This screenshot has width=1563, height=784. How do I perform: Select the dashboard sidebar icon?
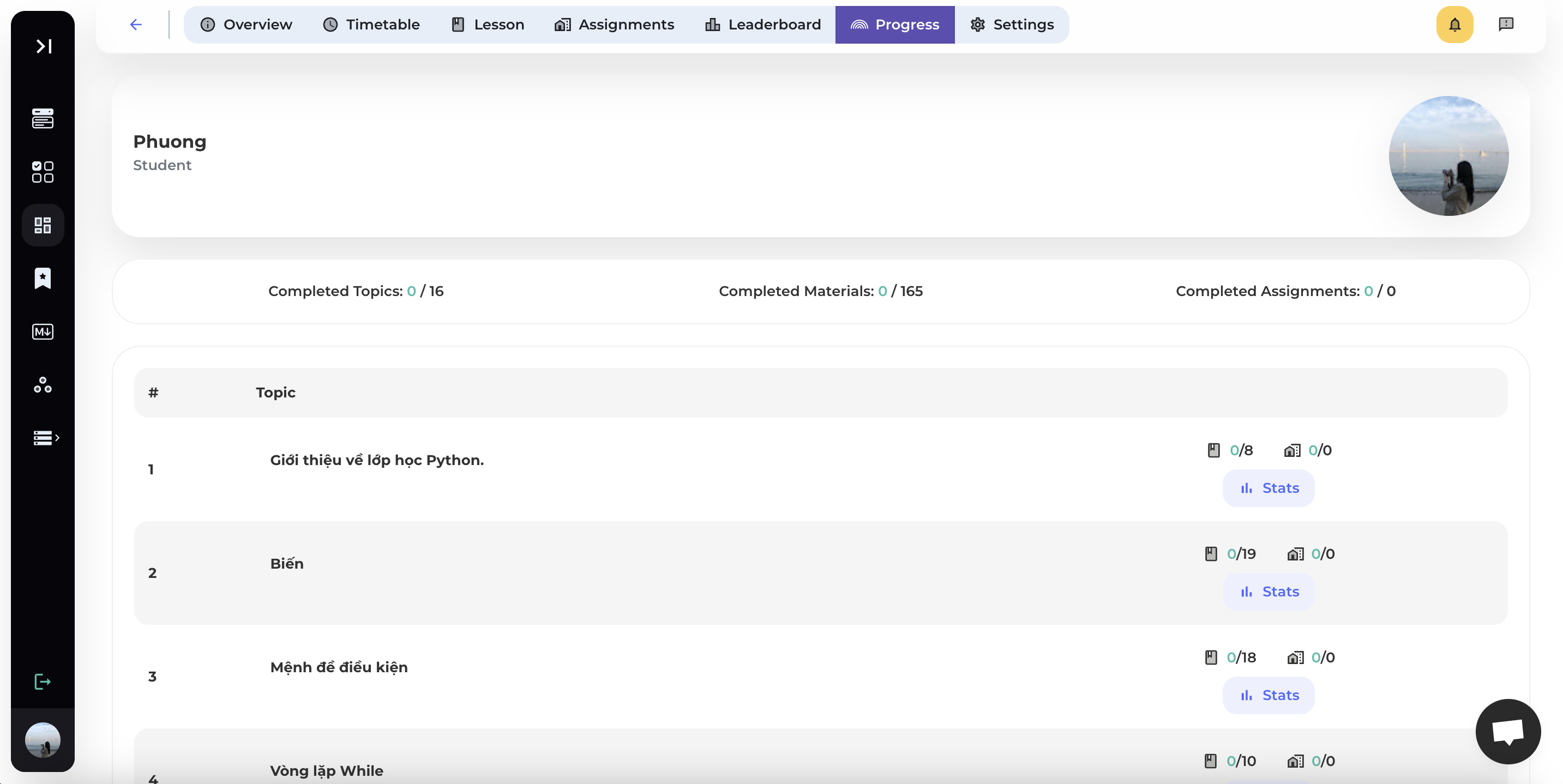pyautogui.click(x=43, y=225)
